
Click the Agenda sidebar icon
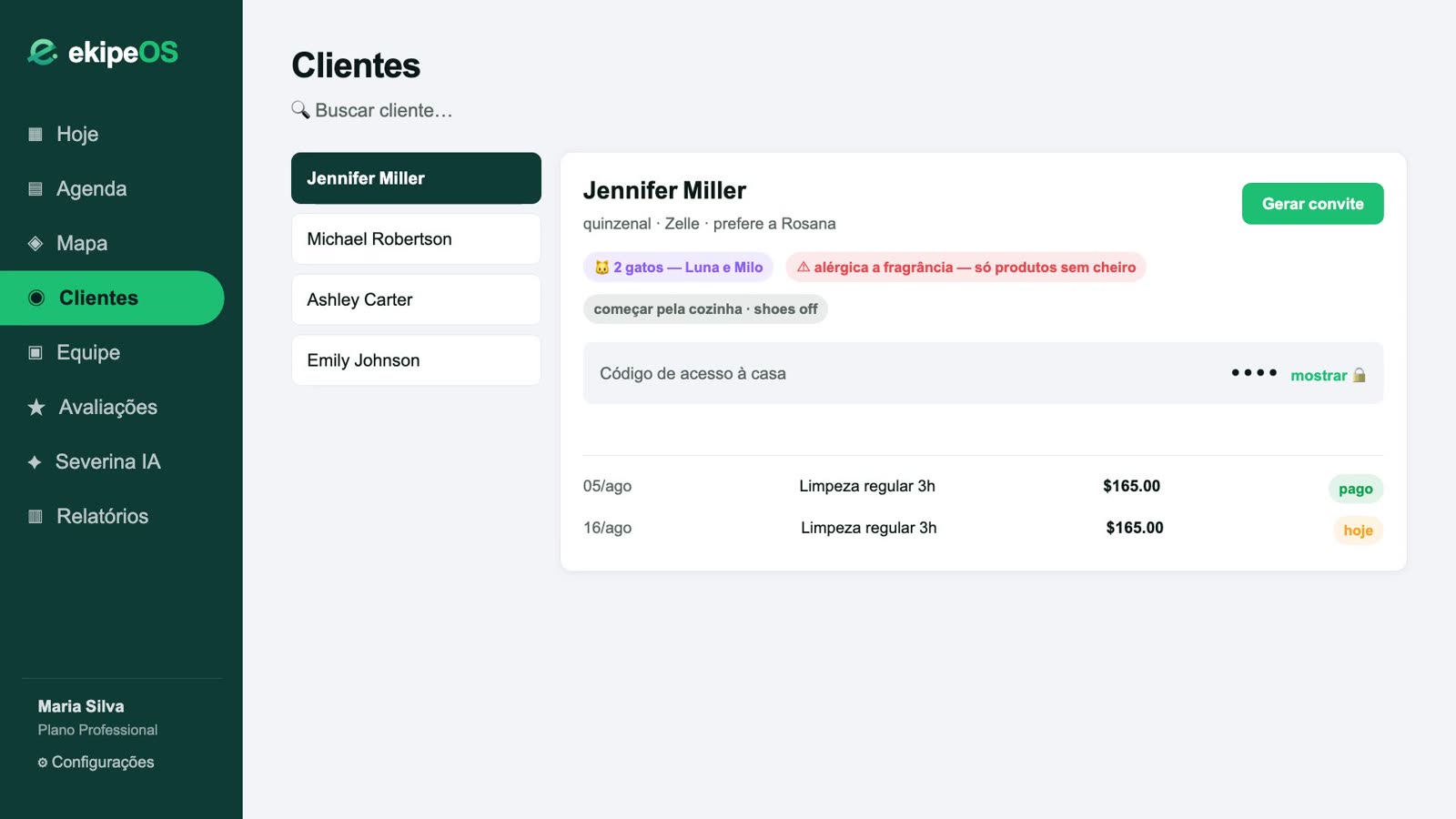click(35, 189)
